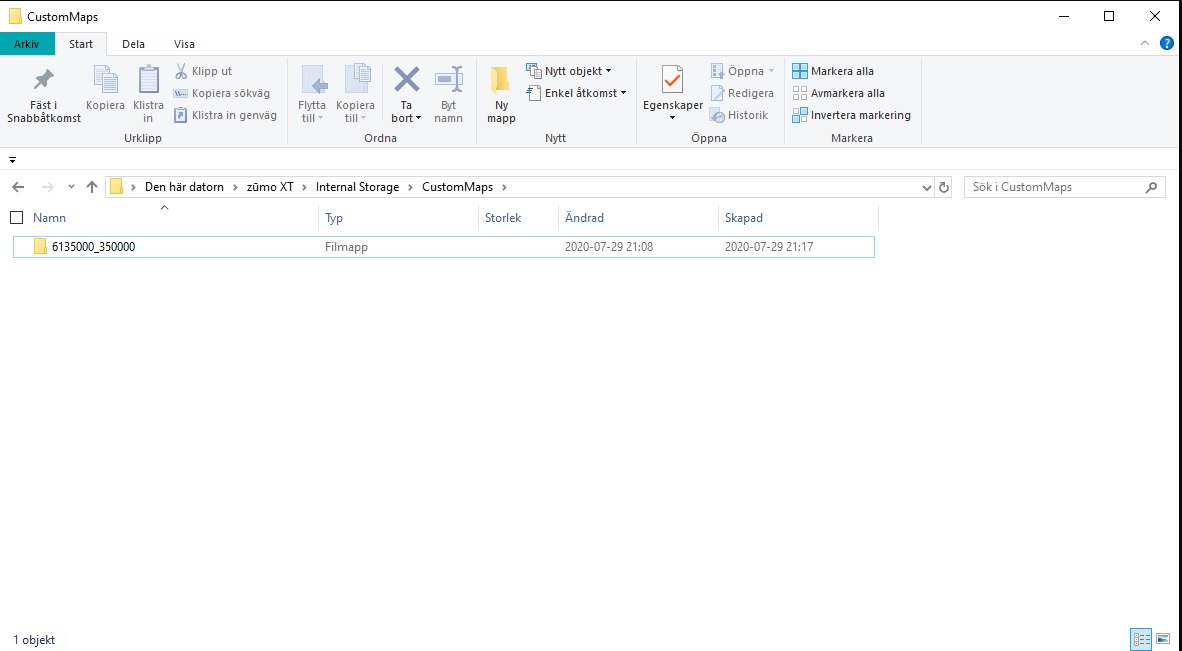Click the Klistra in clipboard icon

click(x=148, y=80)
